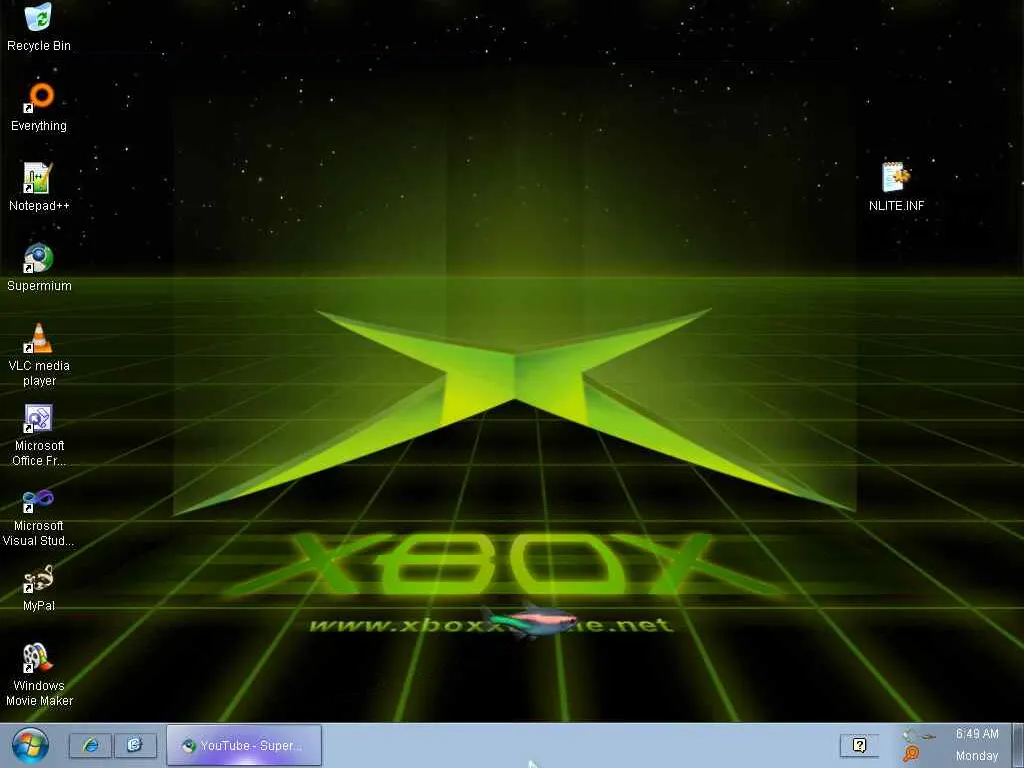Select the Microsoft Office FrontPage shortcut

(x=39, y=435)
